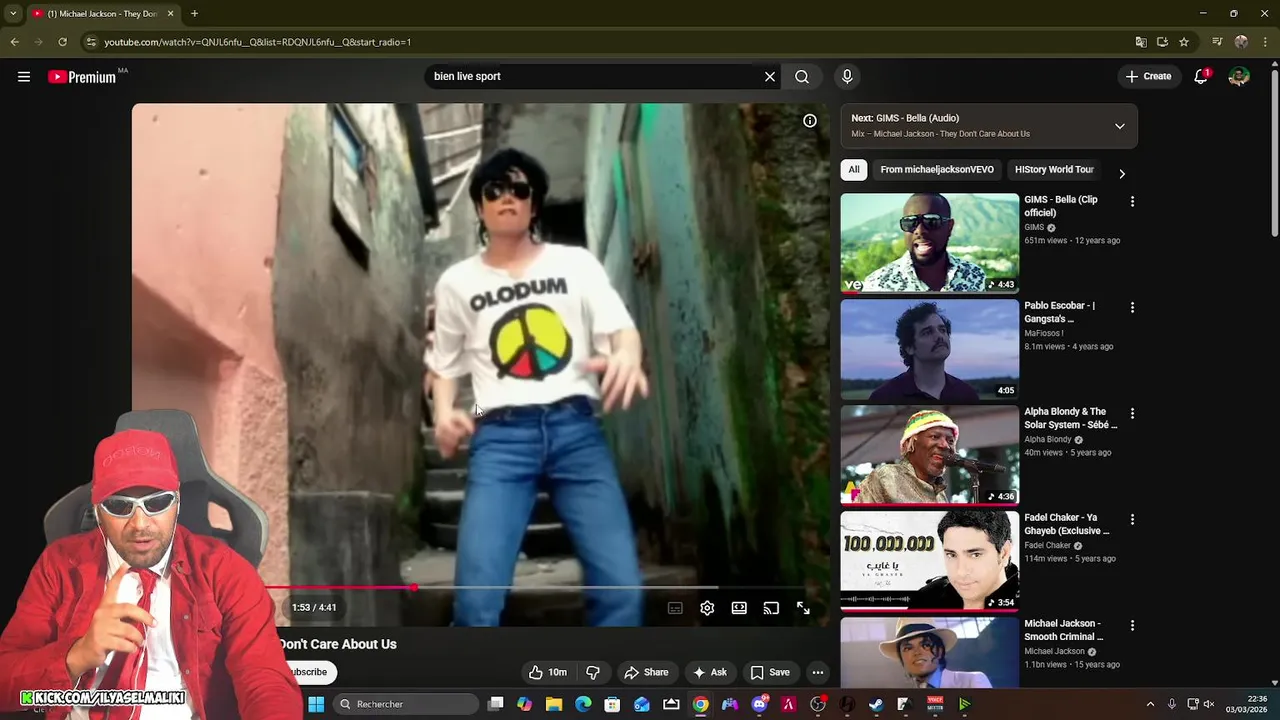Screen dimensions: 1280x720
Task: Open the Windows Start menu
Action: point(316,704)
